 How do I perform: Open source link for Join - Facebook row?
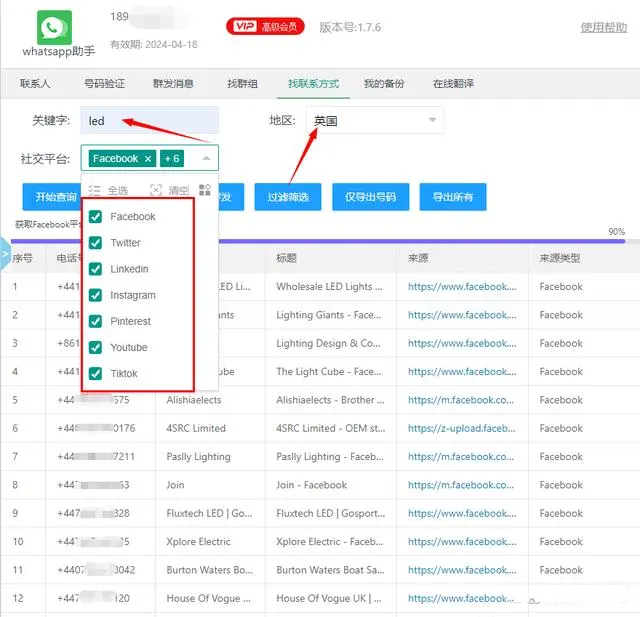(x=461, y=485)
